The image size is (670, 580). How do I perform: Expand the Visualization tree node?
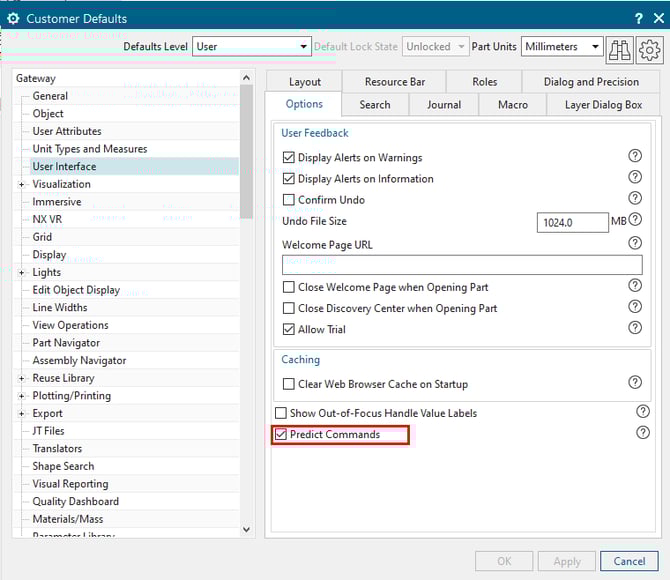click(x=21, y=184)
